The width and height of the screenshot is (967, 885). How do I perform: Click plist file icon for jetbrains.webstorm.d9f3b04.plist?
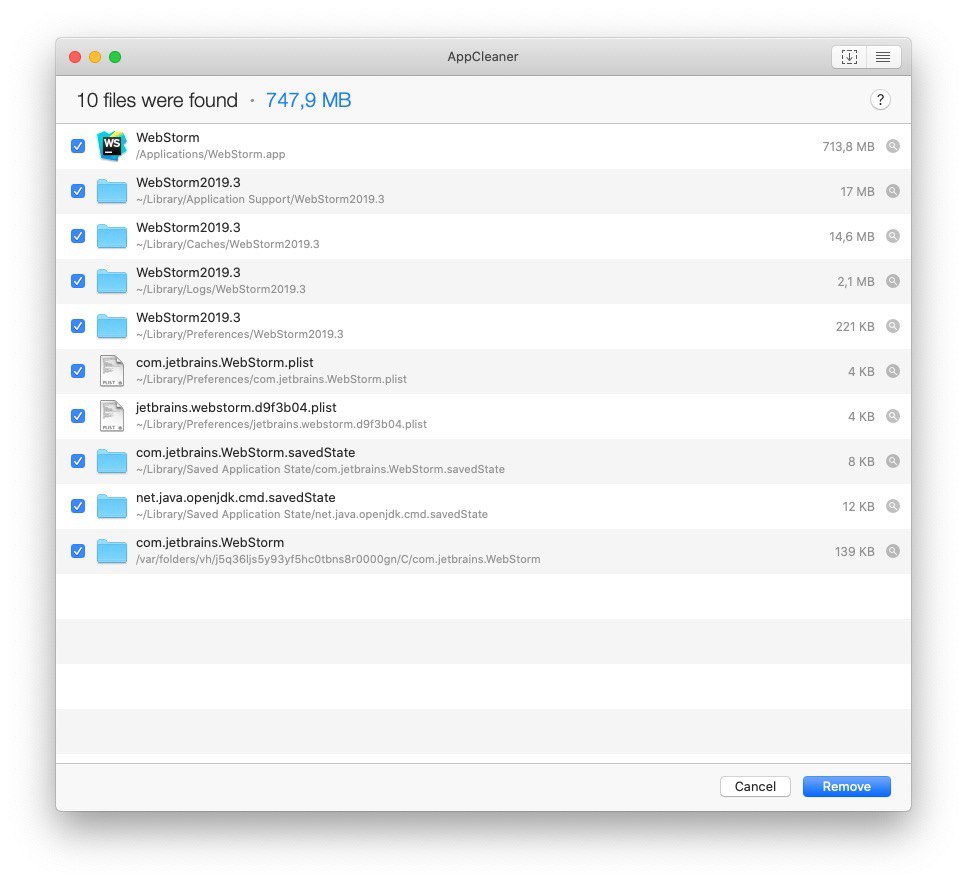[112, 416]
